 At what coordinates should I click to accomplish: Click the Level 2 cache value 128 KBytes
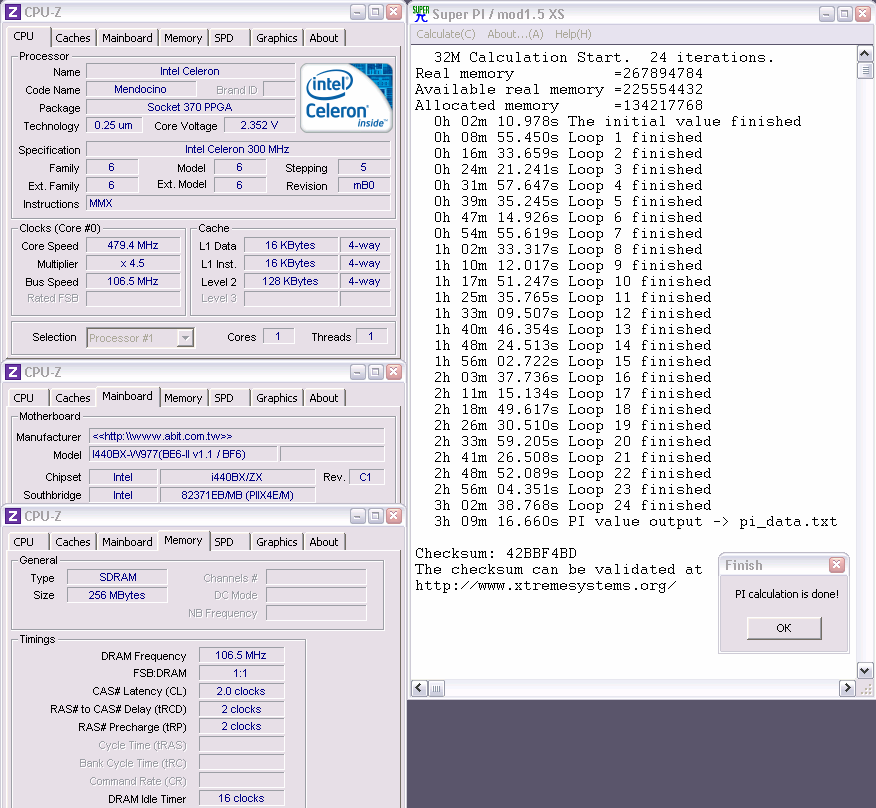click(x=291, y=281)
